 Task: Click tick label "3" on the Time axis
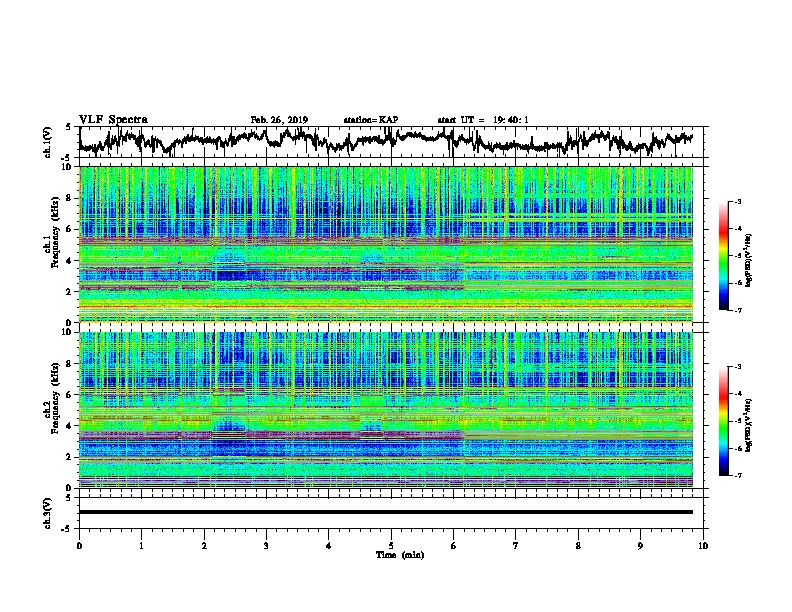point(266,546)
